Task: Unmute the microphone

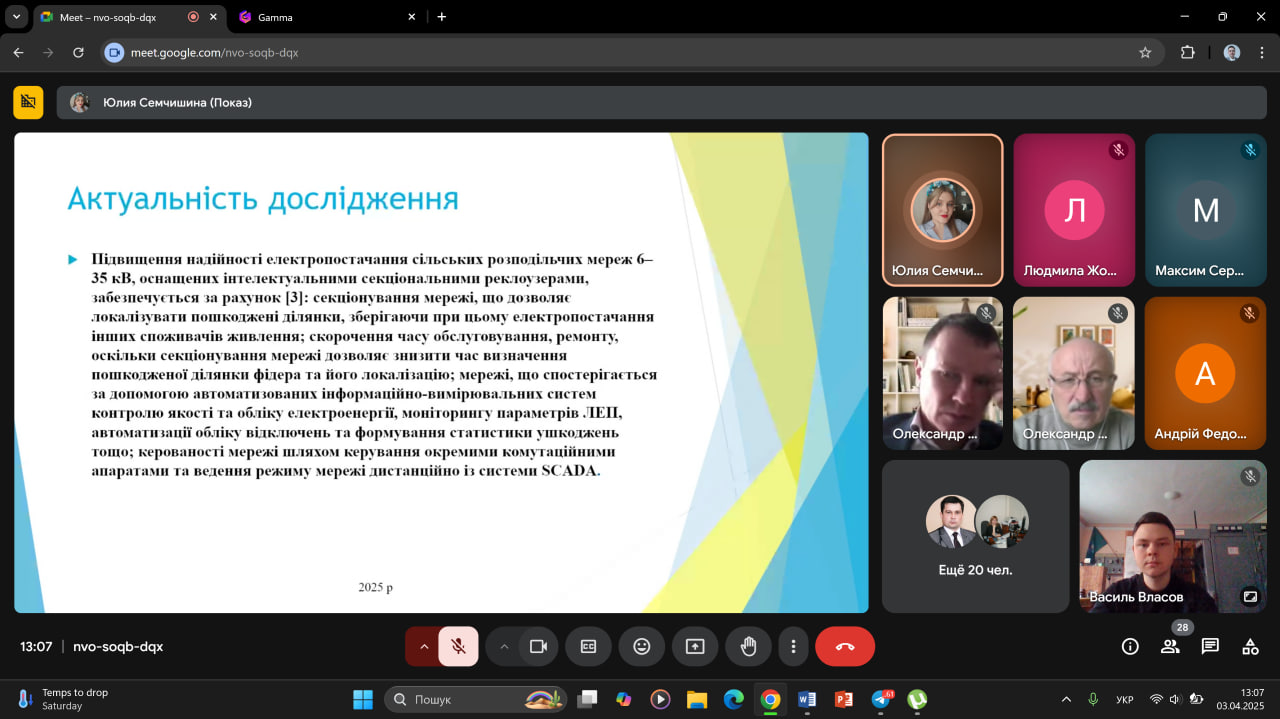Action: pos(458,646)
